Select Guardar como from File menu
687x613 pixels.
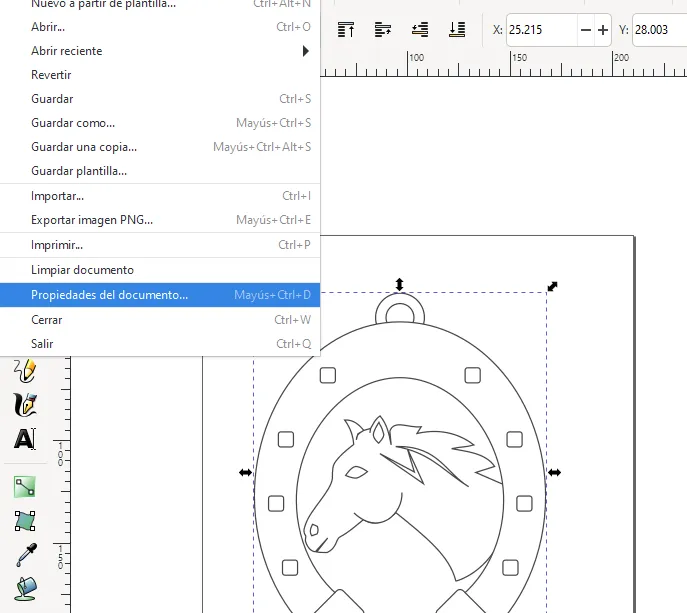coord(73,123)
